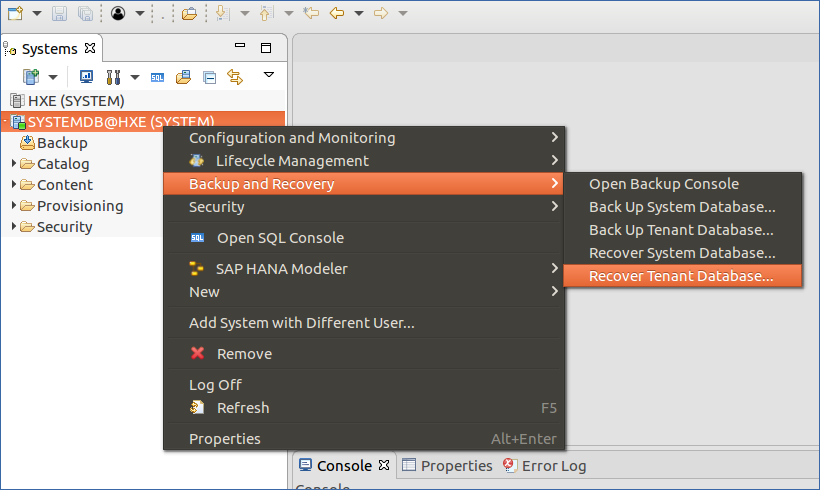The width and height of the screenshot is (820, 490).
Task: Choose Properties in context menu
Action: [x=364, y=439]
